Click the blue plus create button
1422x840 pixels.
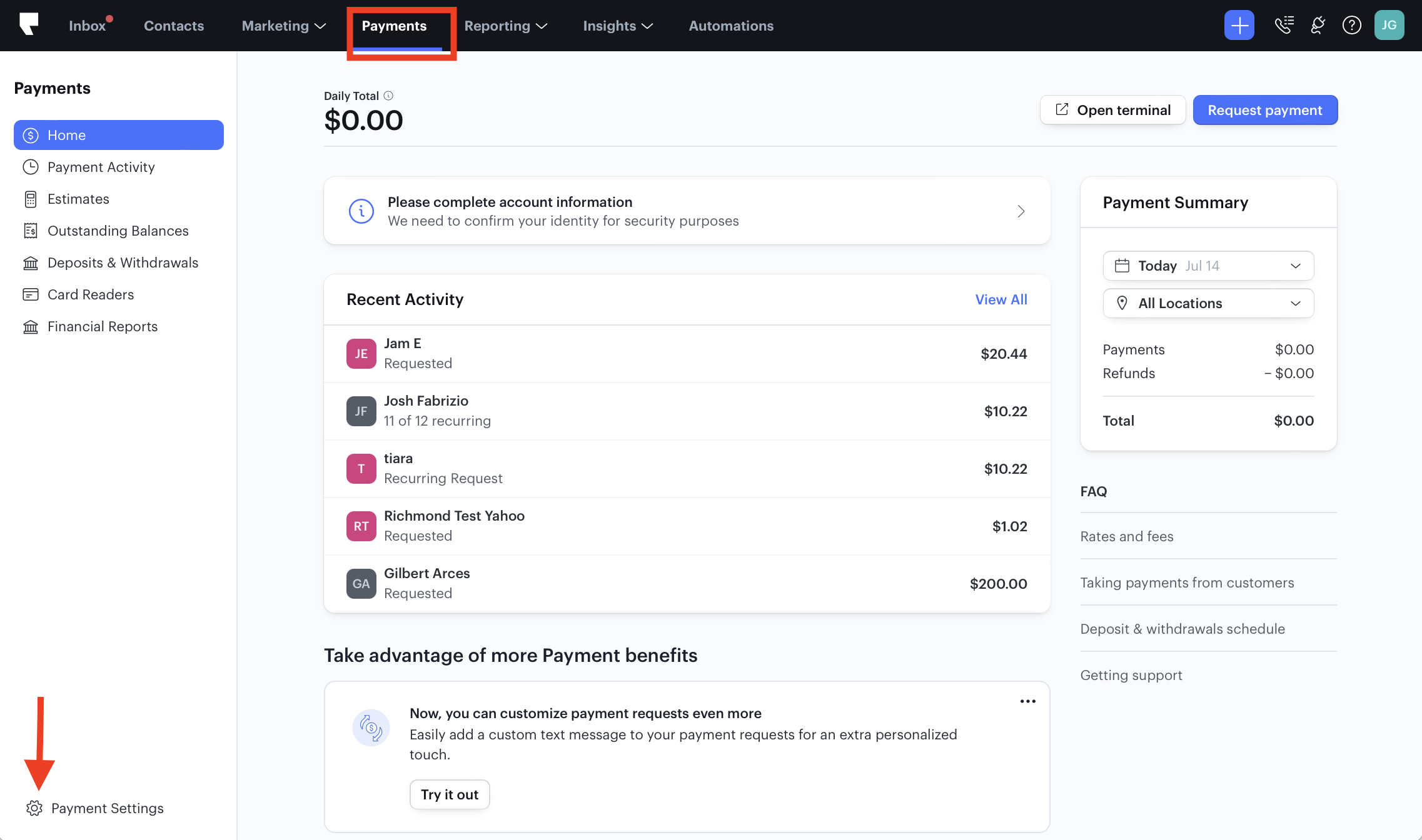click(x=1239, y=26)
